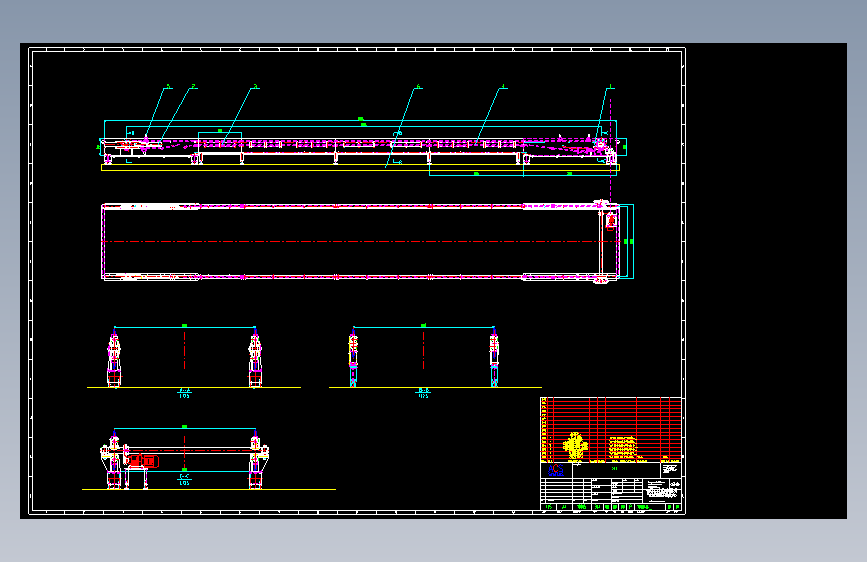Screen dimensions: 867x562
Task: Click the section label under the motor cross-section view
Action: pos(184,479)
